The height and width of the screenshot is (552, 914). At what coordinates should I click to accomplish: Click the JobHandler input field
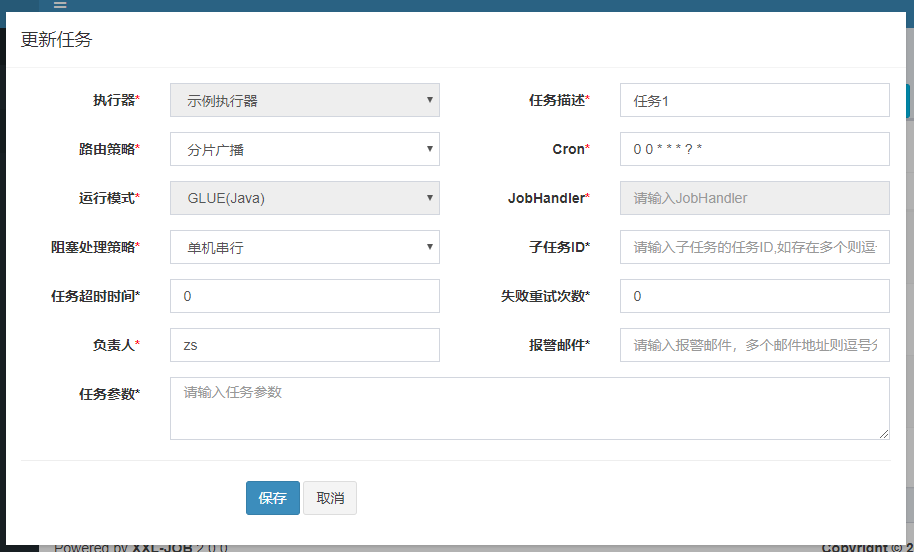tap(754, 198)
